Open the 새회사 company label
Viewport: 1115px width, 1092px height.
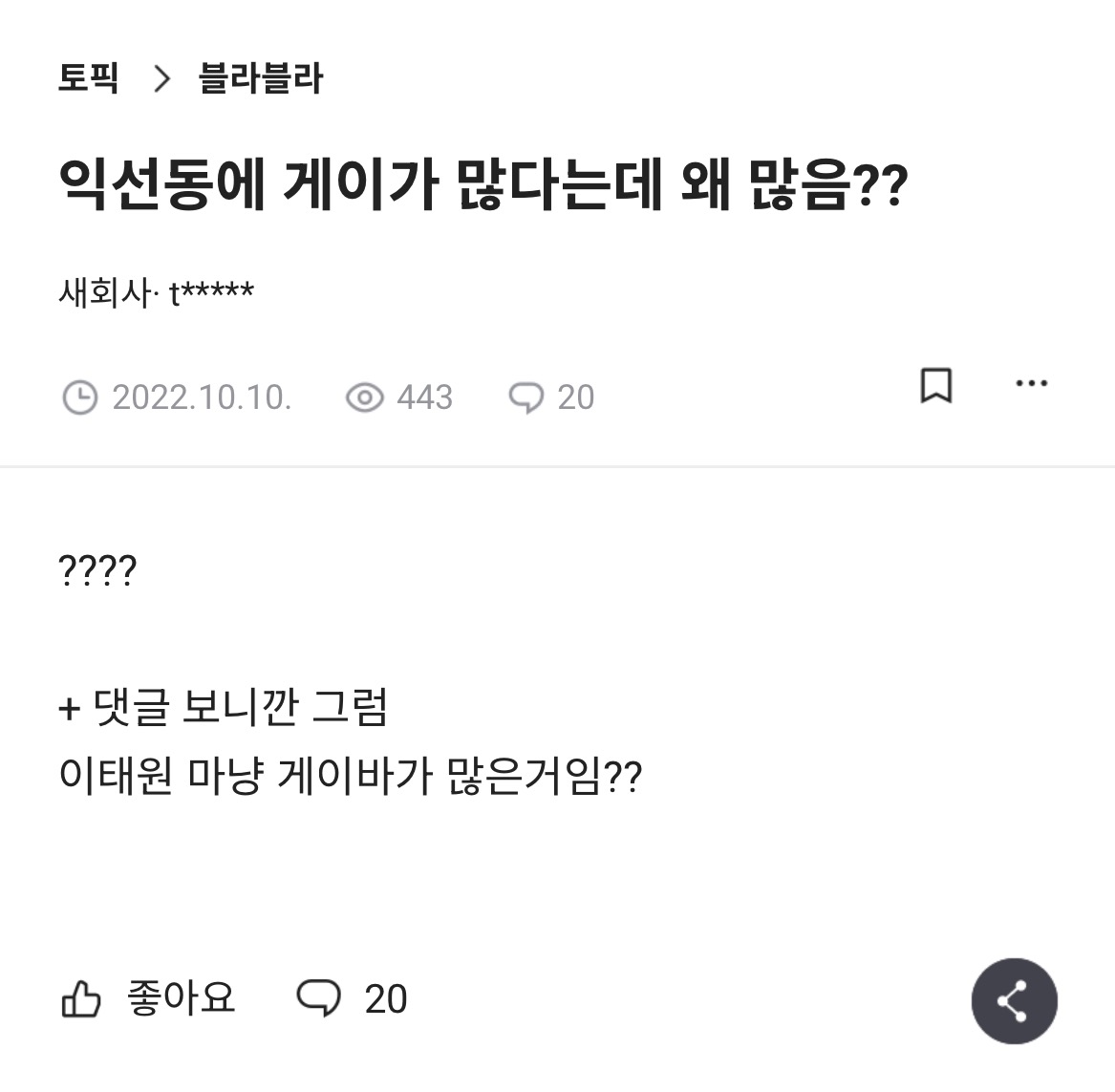(x=103, y=292)
